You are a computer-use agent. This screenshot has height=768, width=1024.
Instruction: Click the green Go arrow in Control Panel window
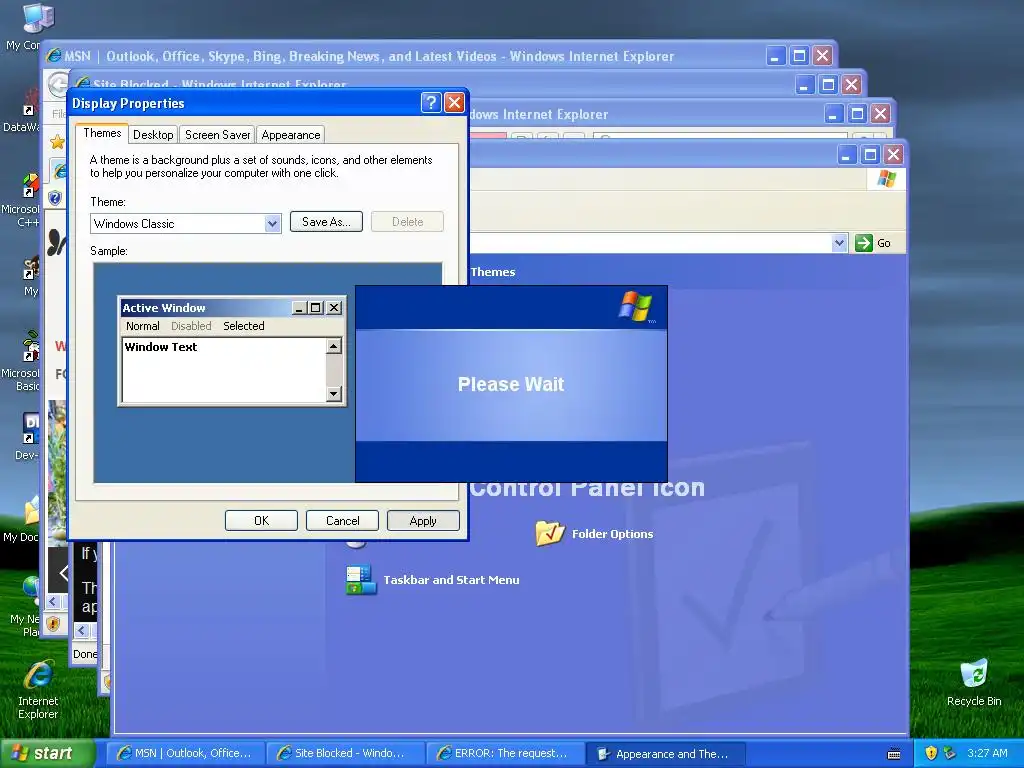point(863,243)
